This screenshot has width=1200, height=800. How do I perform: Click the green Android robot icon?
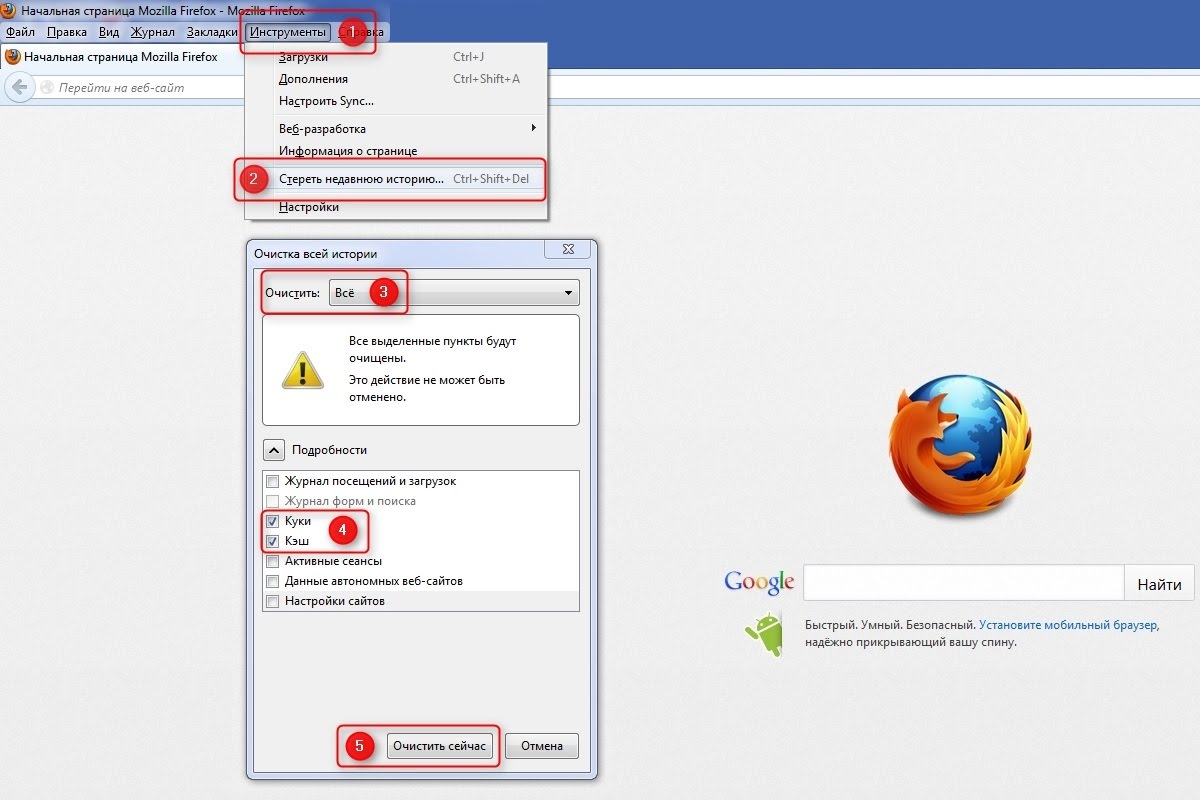(x=763, y=633)
